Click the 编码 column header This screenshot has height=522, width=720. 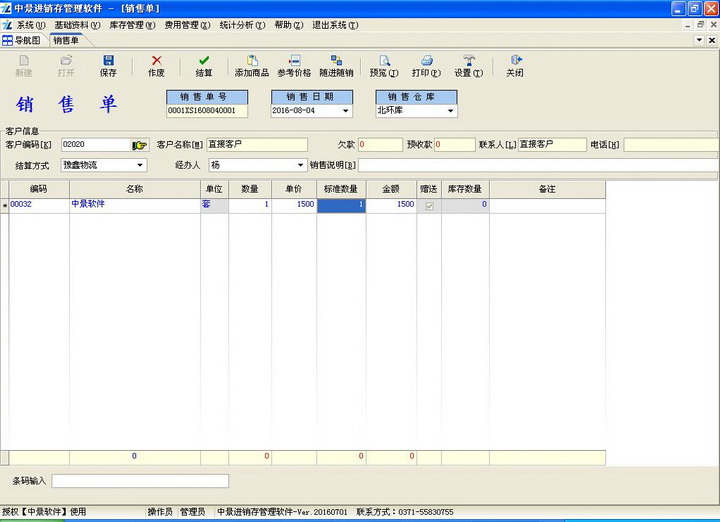pos(39,189)
